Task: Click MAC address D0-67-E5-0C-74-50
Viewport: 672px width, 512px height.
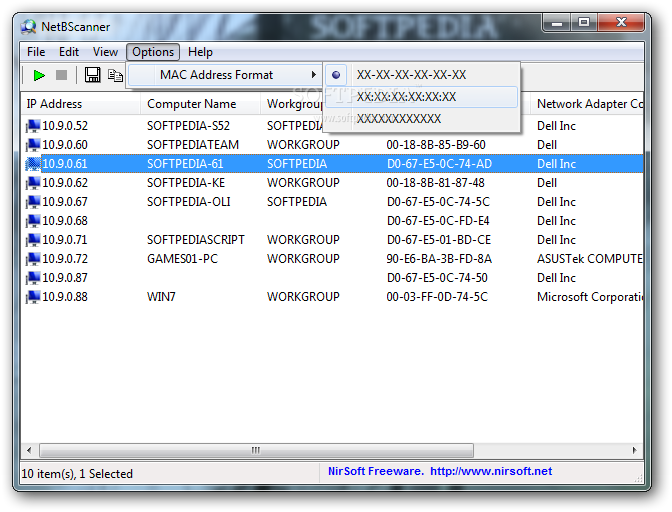Action: tap(437, 278)
